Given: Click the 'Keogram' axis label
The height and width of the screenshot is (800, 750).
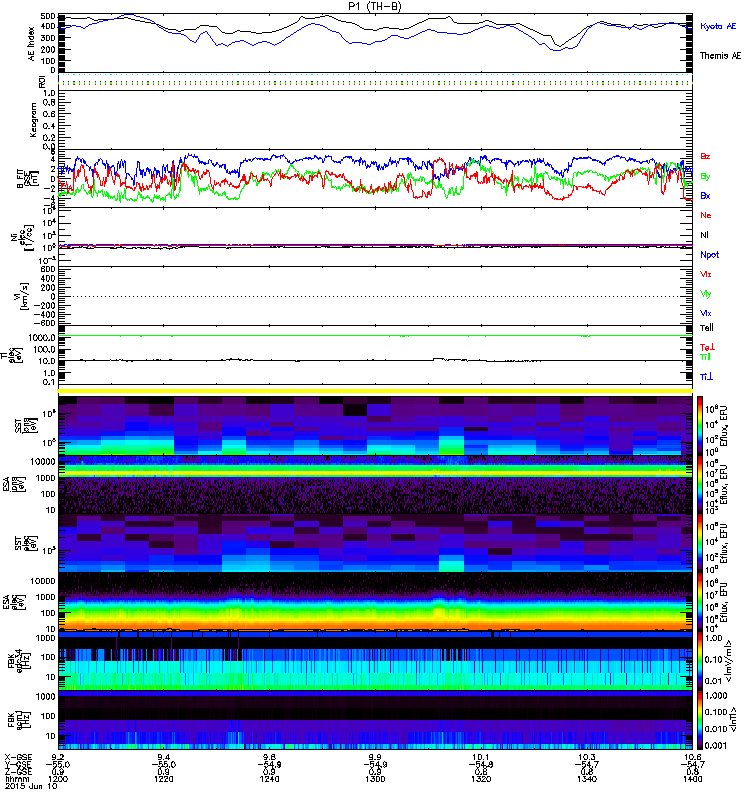Looking at the screenshot, I should 33,119.
